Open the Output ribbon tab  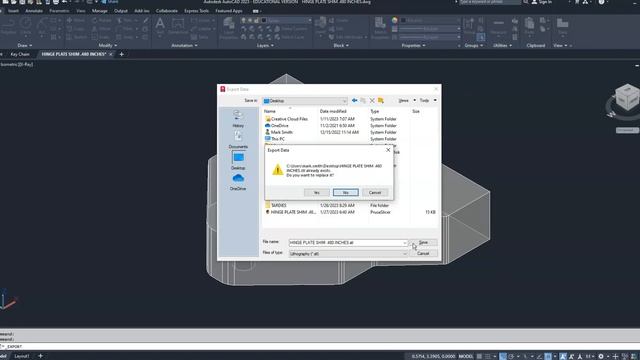click(120, 11)
